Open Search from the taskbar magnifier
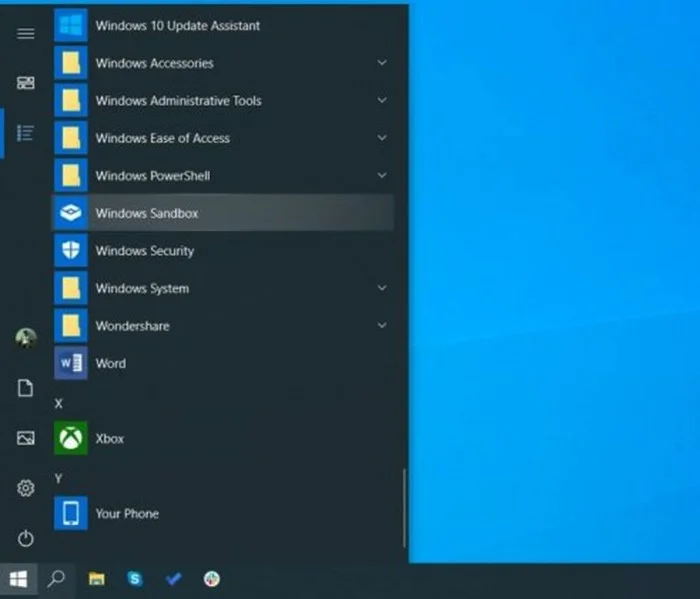Viewport: 700px width, 599px height. point(56,579)
